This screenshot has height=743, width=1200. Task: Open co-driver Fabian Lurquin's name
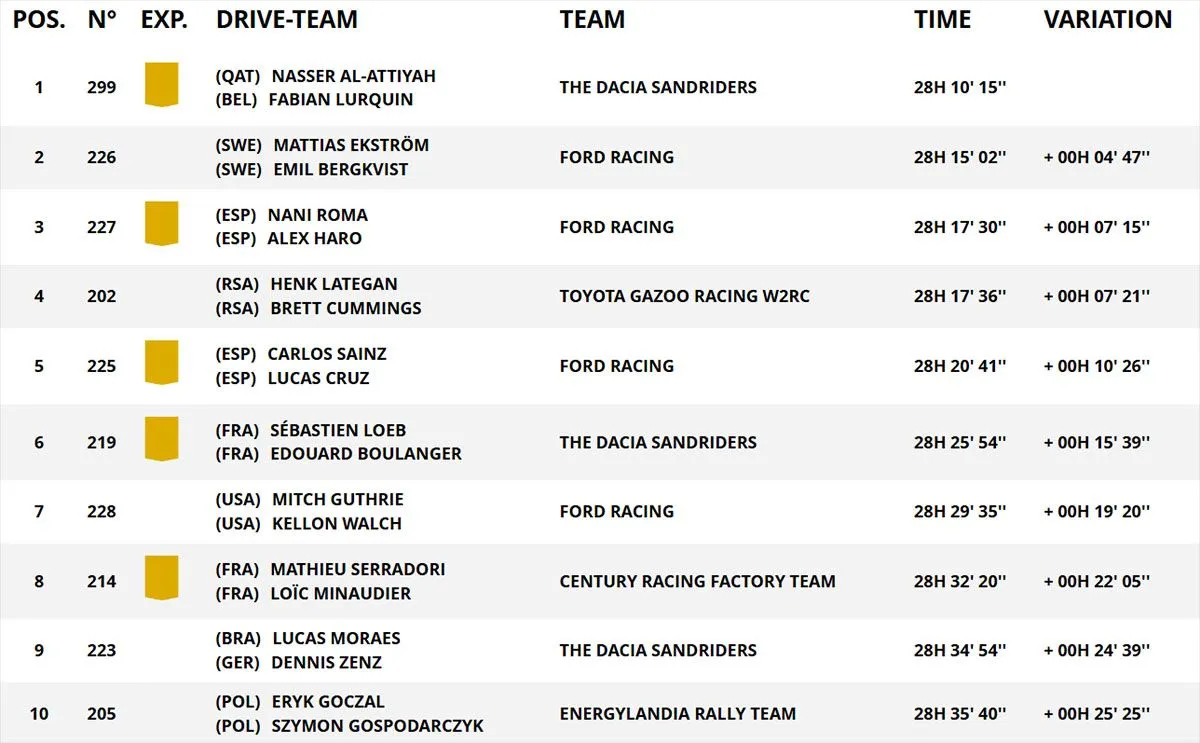(341, 100)
